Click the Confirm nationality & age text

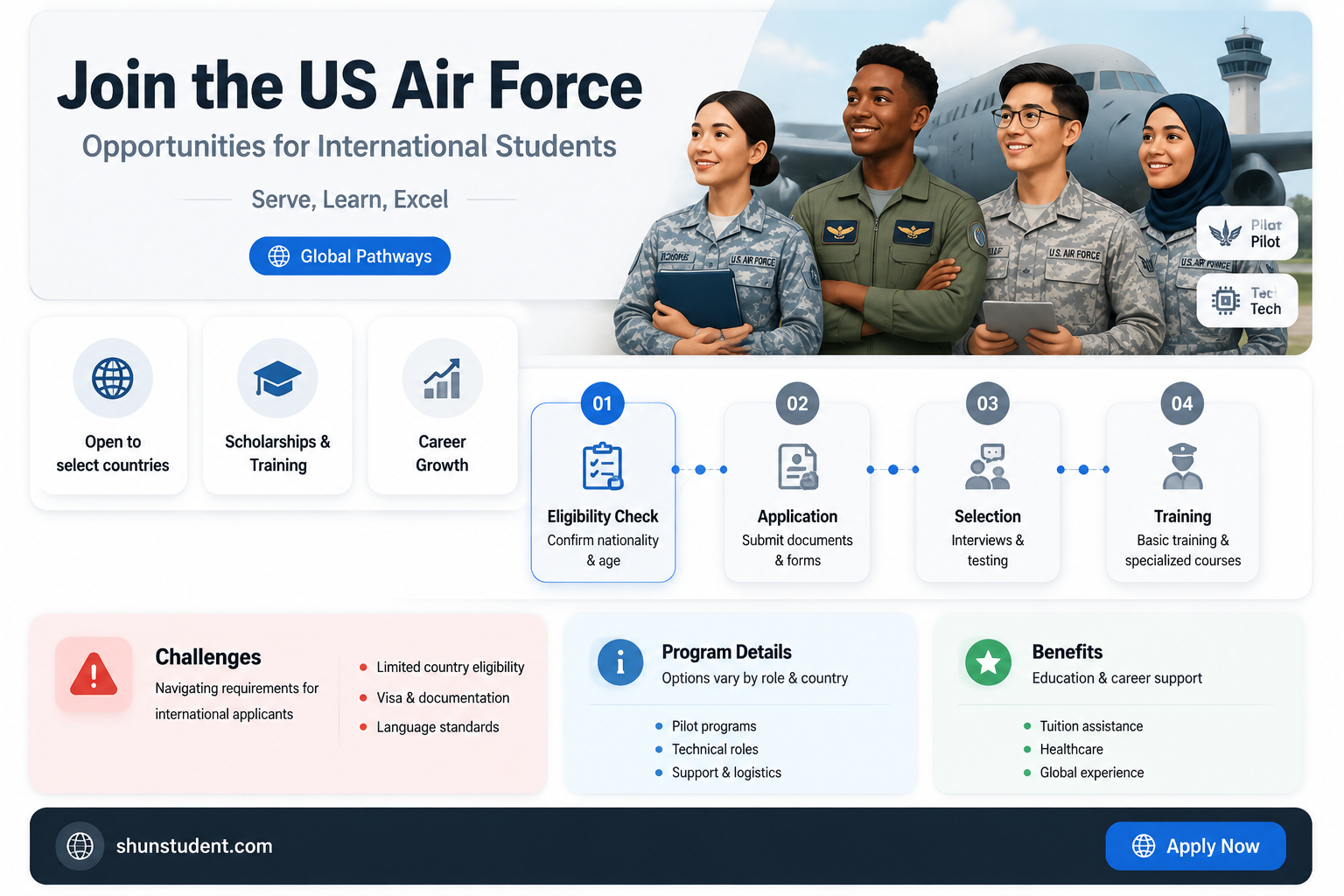pos(603,550)
